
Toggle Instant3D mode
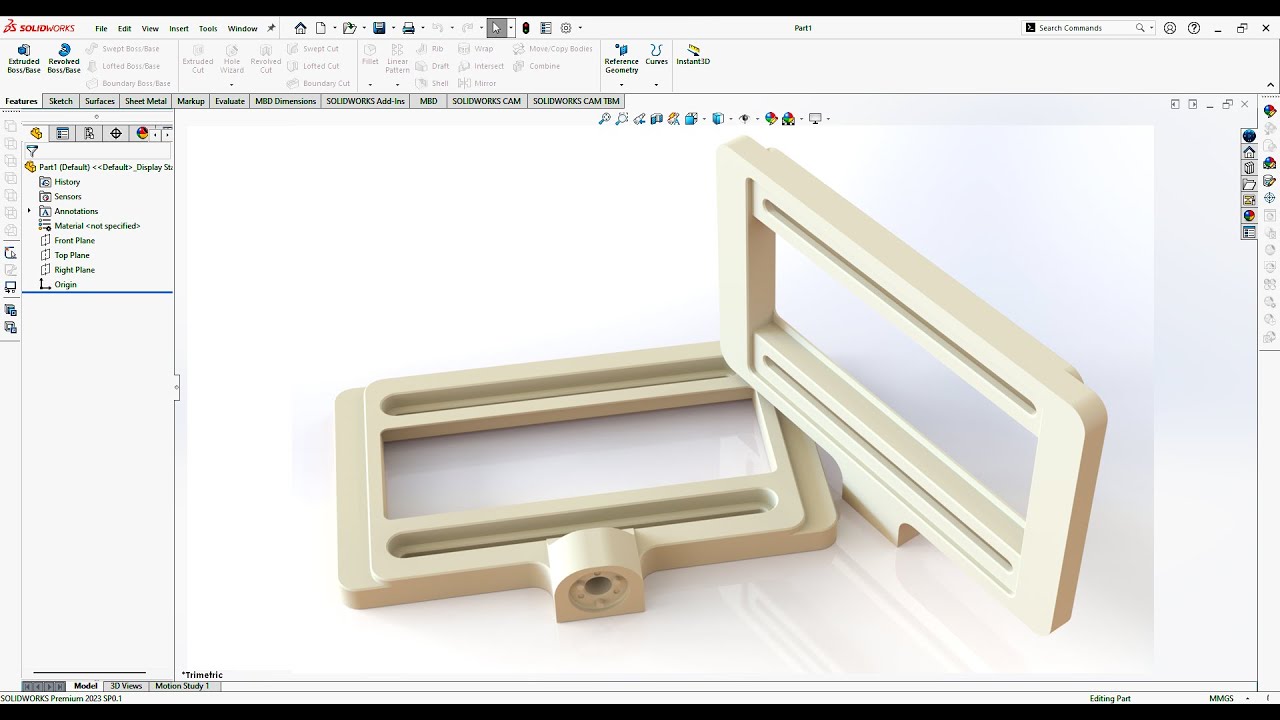[693, 54]
